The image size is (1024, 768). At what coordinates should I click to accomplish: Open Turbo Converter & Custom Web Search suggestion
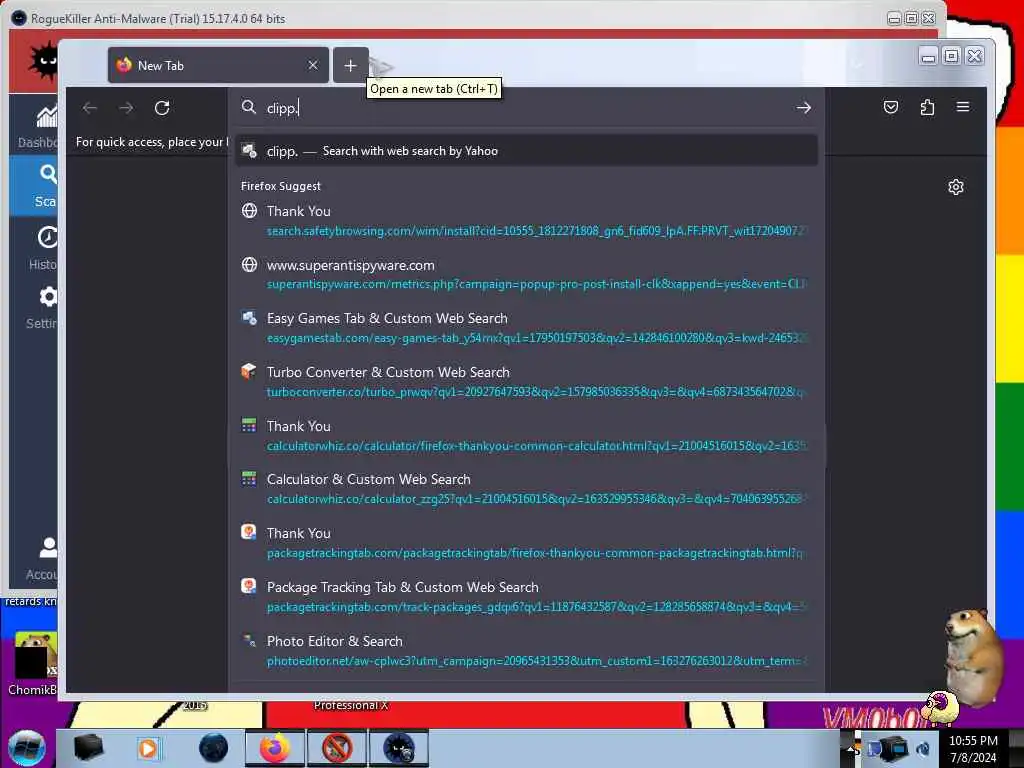(526, 381)
